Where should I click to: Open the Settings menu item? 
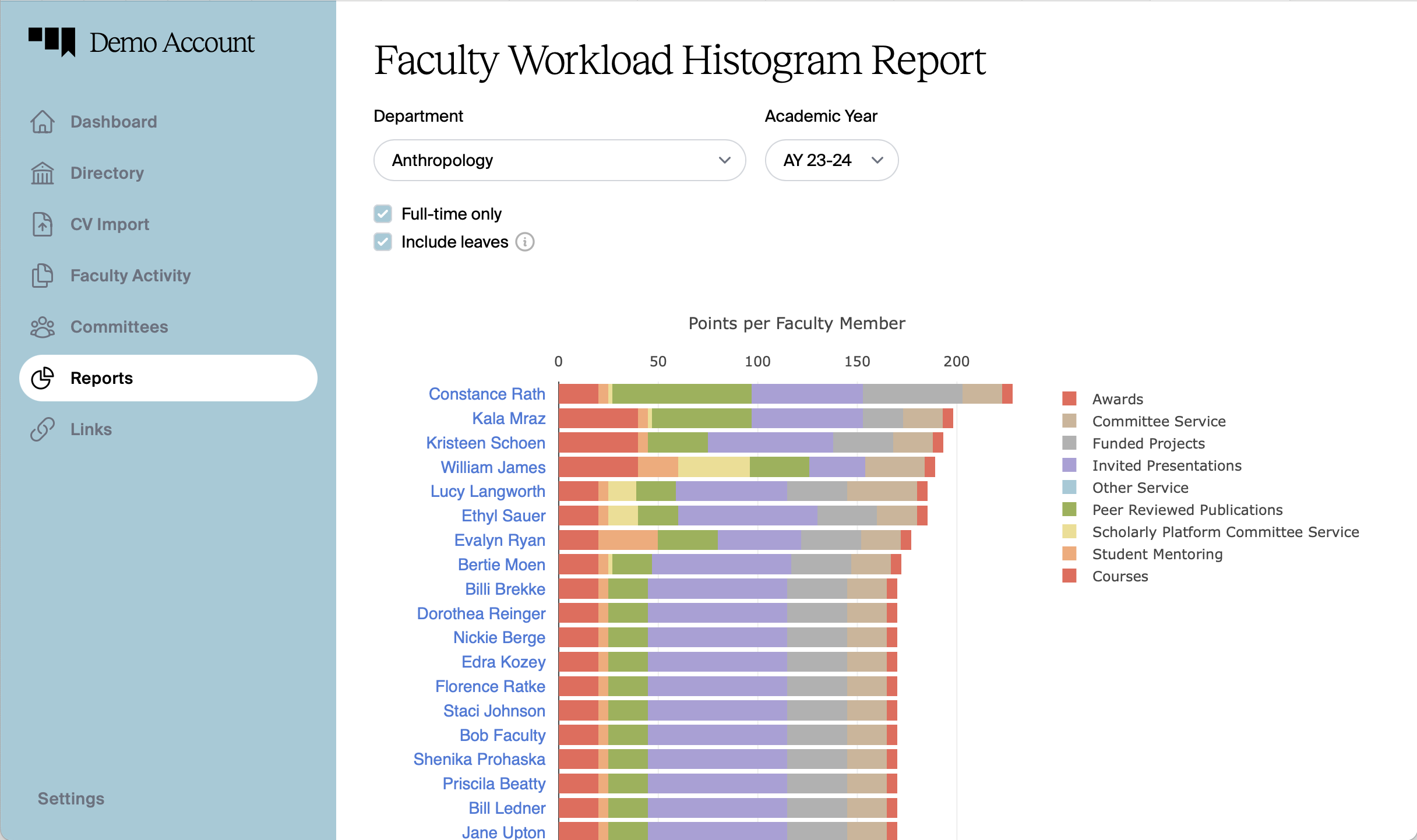pyautogui.click(x=71, y=799)
